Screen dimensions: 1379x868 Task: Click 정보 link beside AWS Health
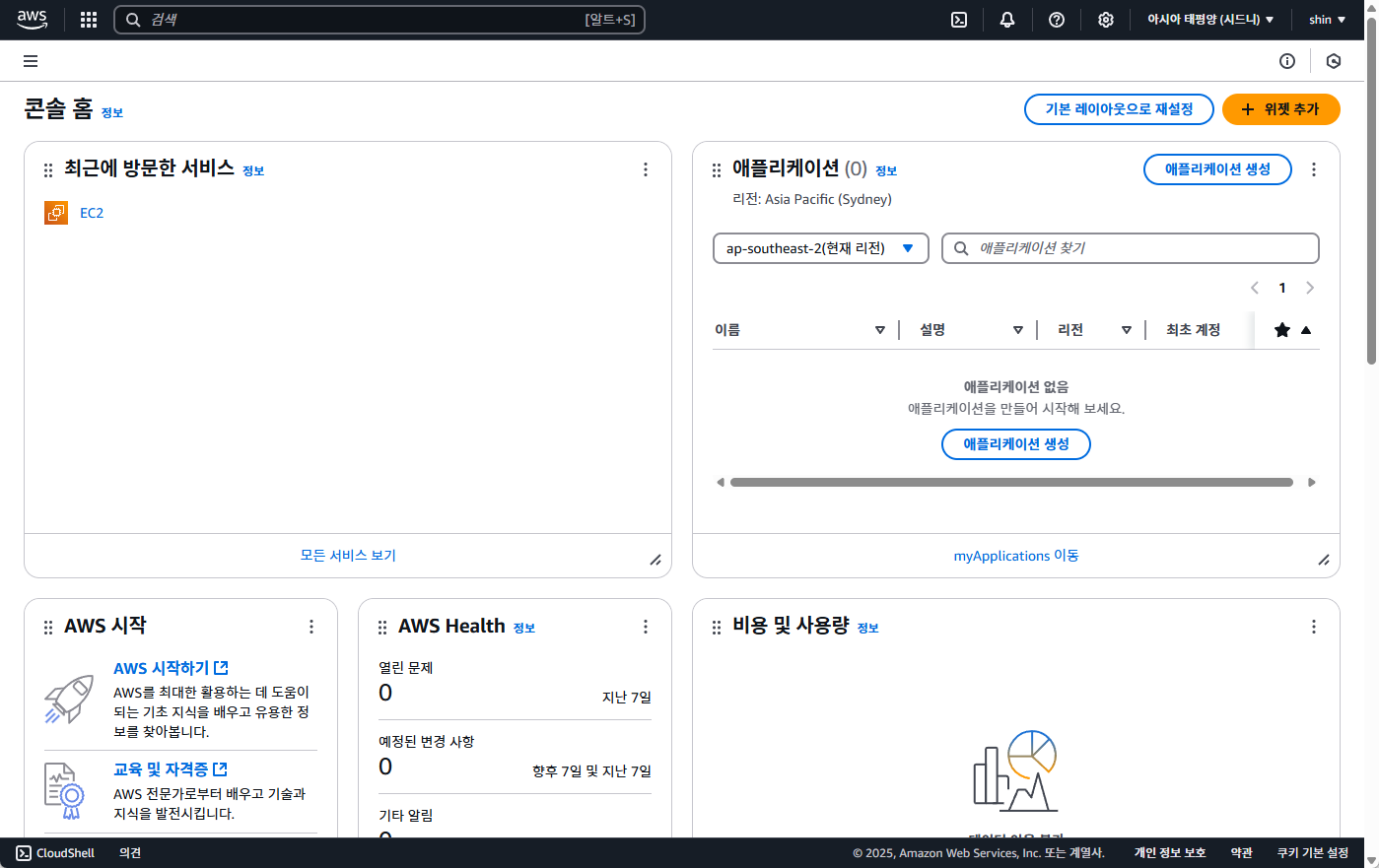(x=524, y=629)
